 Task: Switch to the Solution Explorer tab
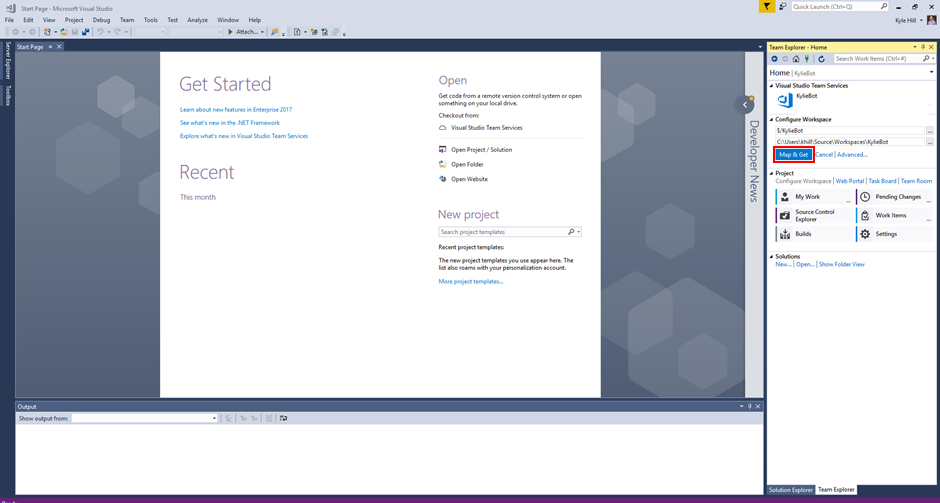(x=791, y=490)
